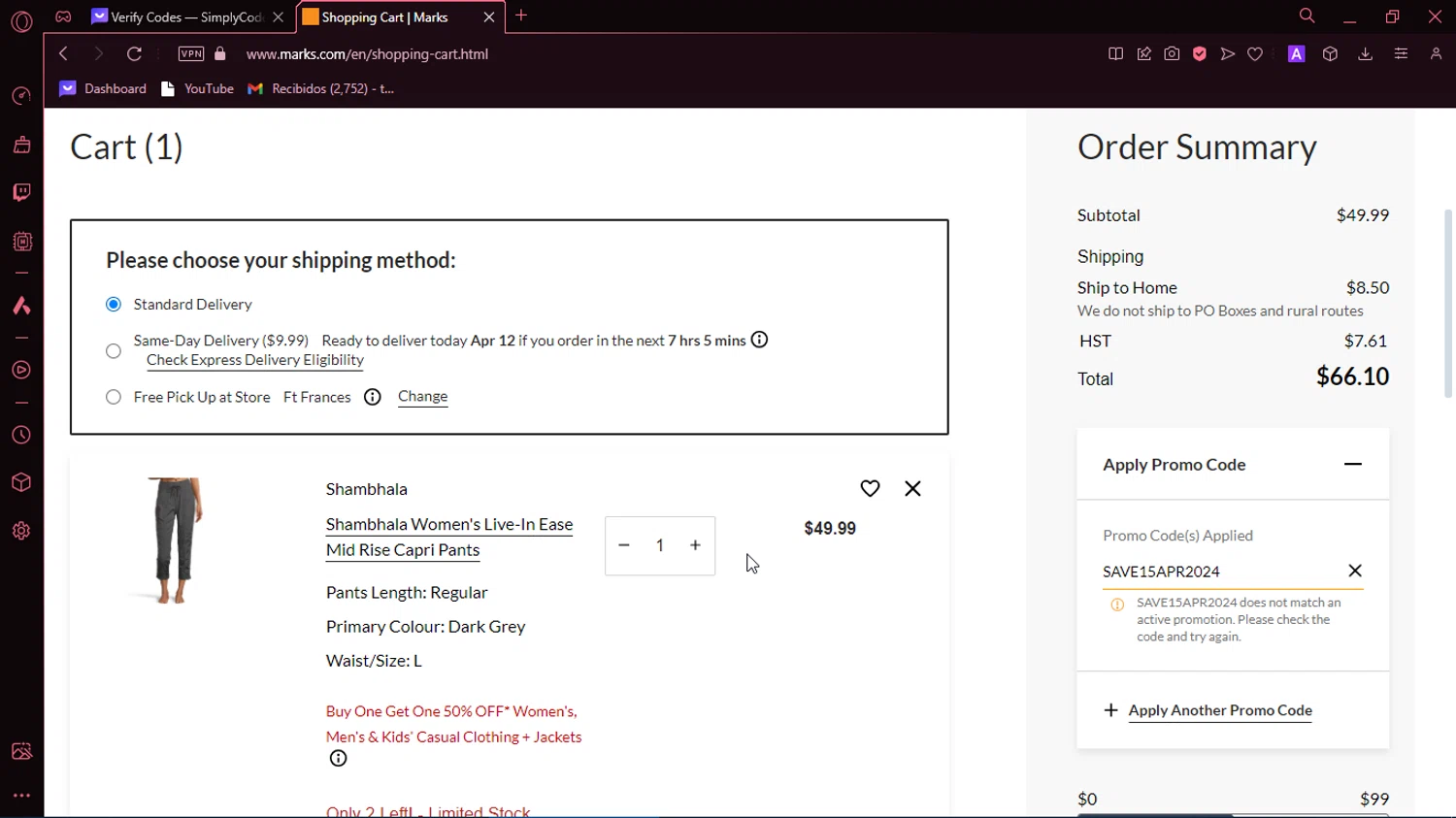Remove promo code SAVE15APR2024

[1355, 571]
